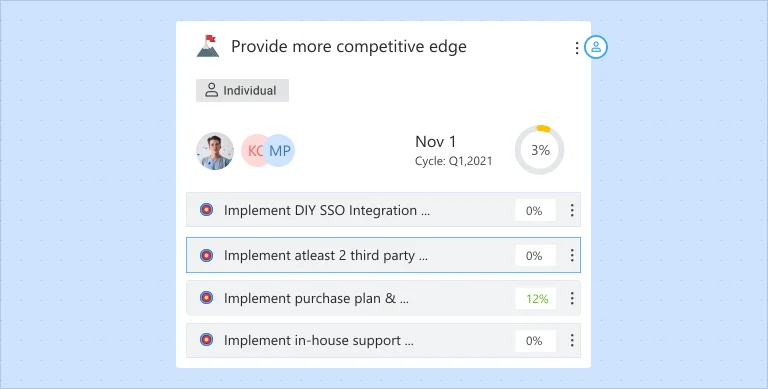Select the Individual tag badge
This screenshot has height=389, width=768.
(242, 90)
